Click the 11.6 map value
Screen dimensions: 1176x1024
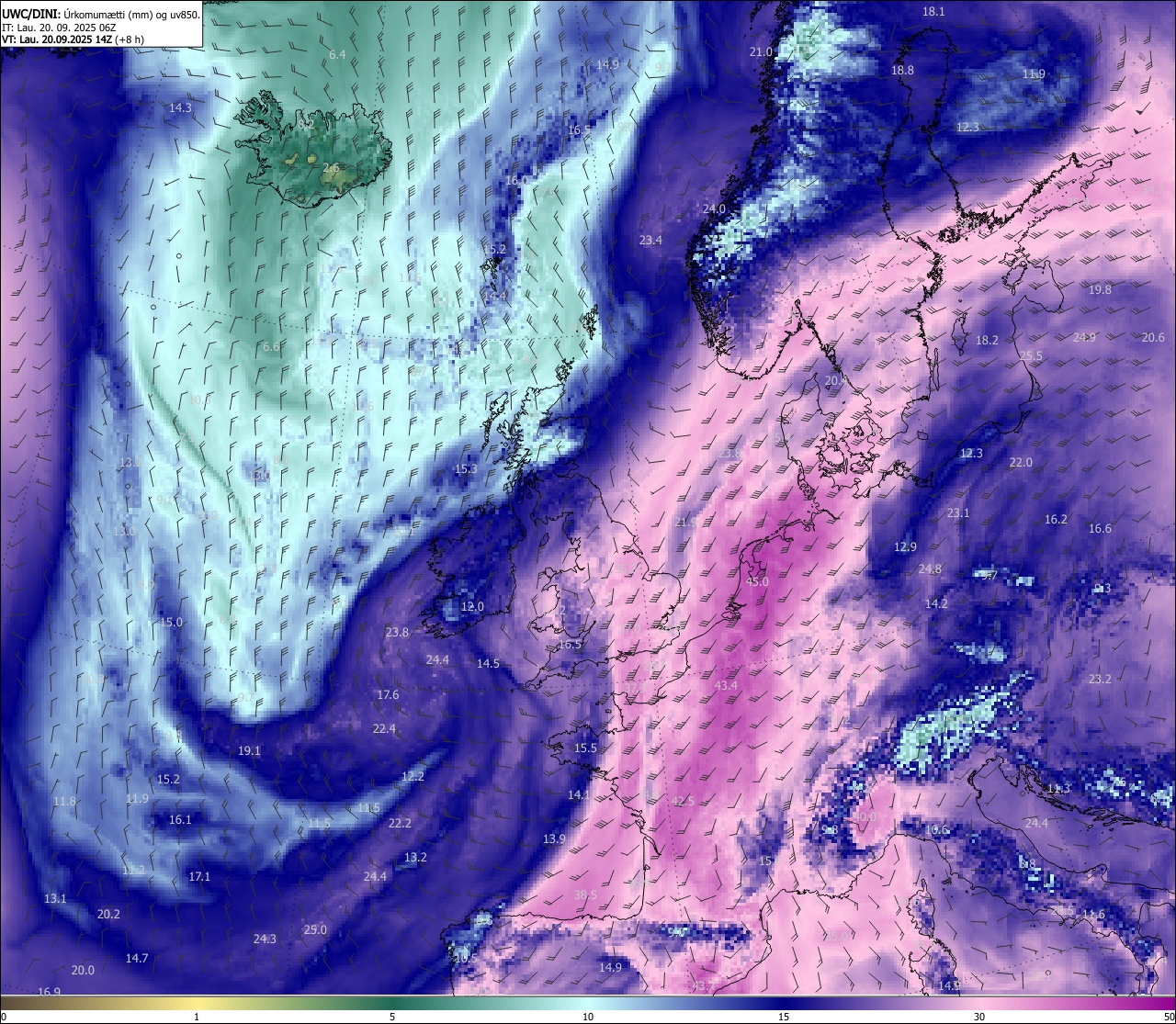pos(1093,914)
